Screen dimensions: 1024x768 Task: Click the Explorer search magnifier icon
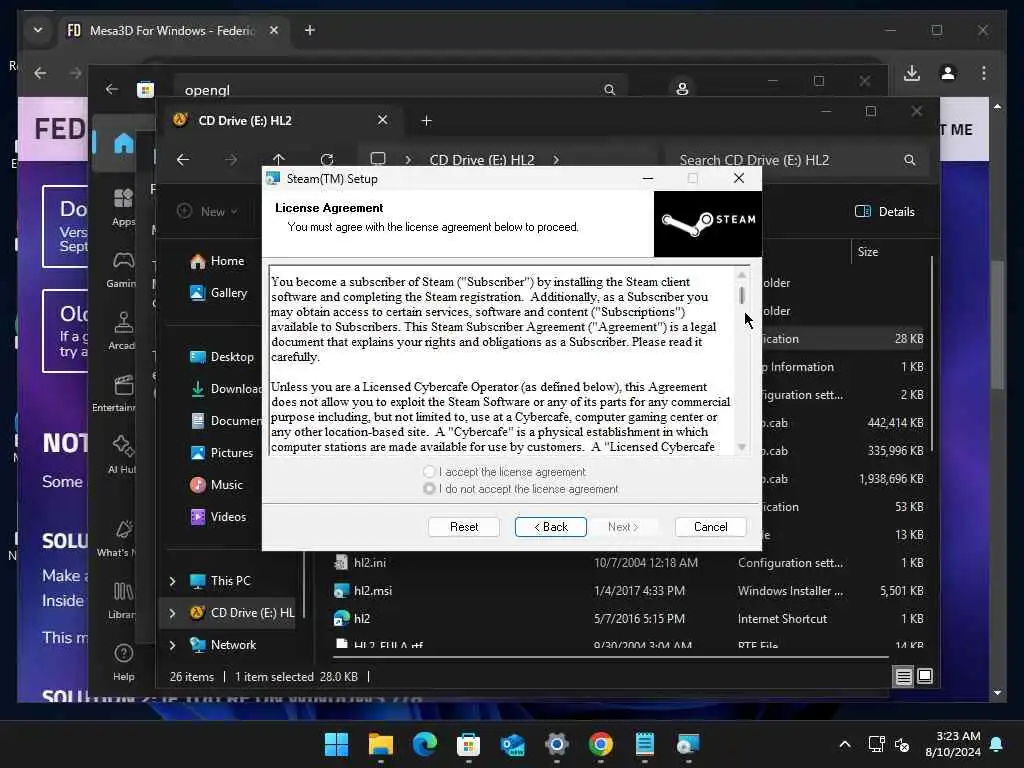(910, 160)
